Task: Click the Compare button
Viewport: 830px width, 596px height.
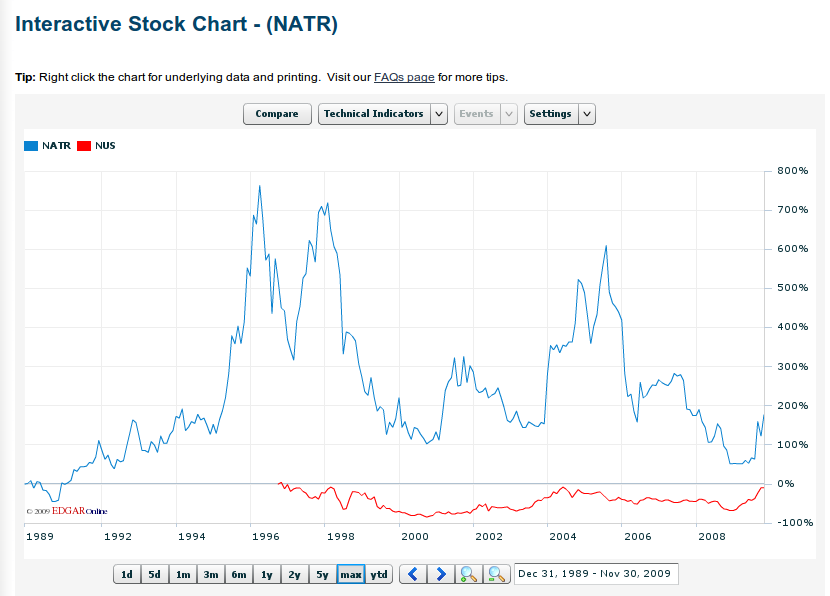Action: coord(277,114)
